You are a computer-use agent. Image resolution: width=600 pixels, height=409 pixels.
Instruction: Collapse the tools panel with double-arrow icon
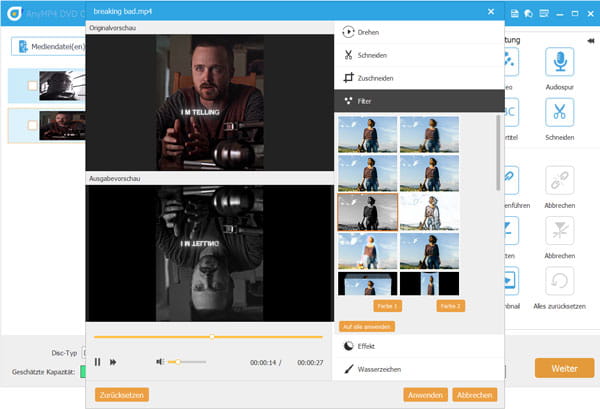click(x=591, y=41)
